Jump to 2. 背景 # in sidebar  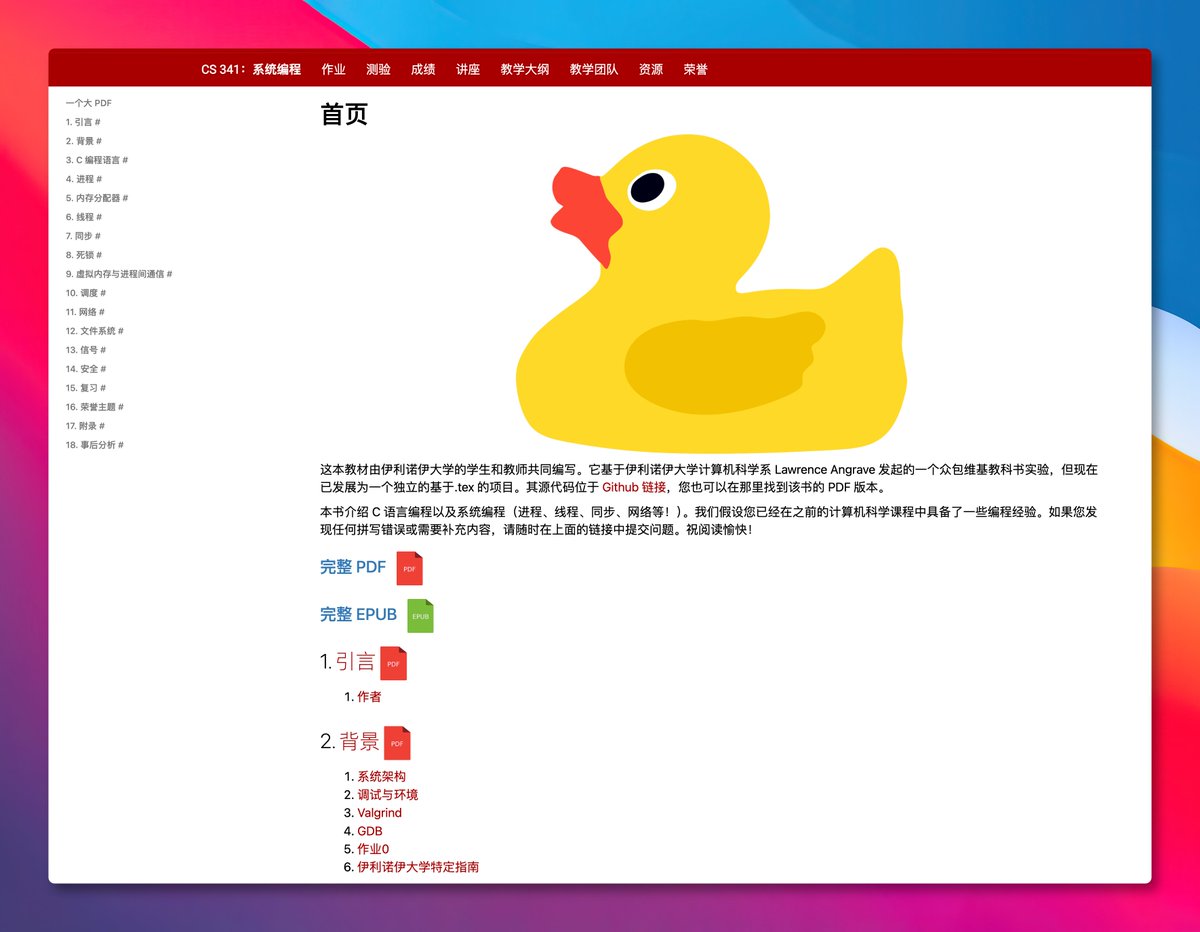(83, 141)
